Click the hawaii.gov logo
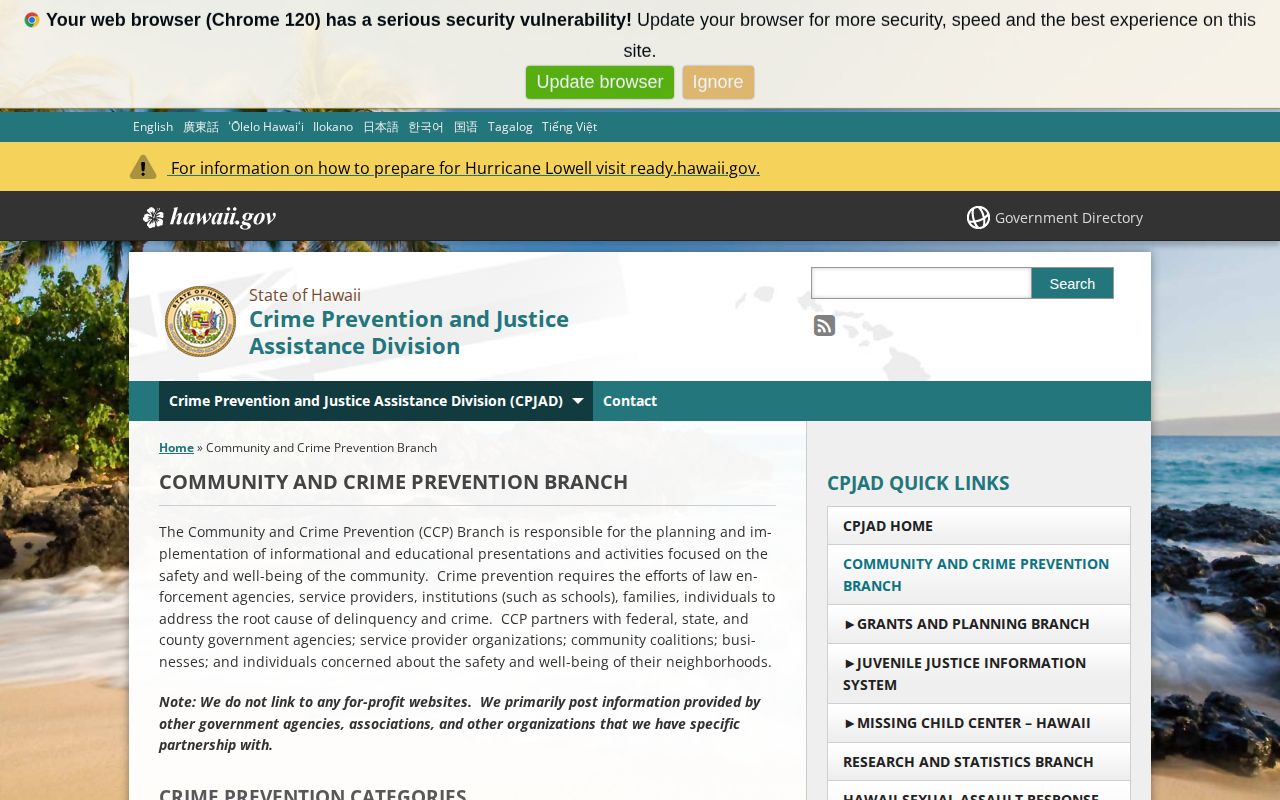This screenshot has width=1280, height=800. click(209, 217)
